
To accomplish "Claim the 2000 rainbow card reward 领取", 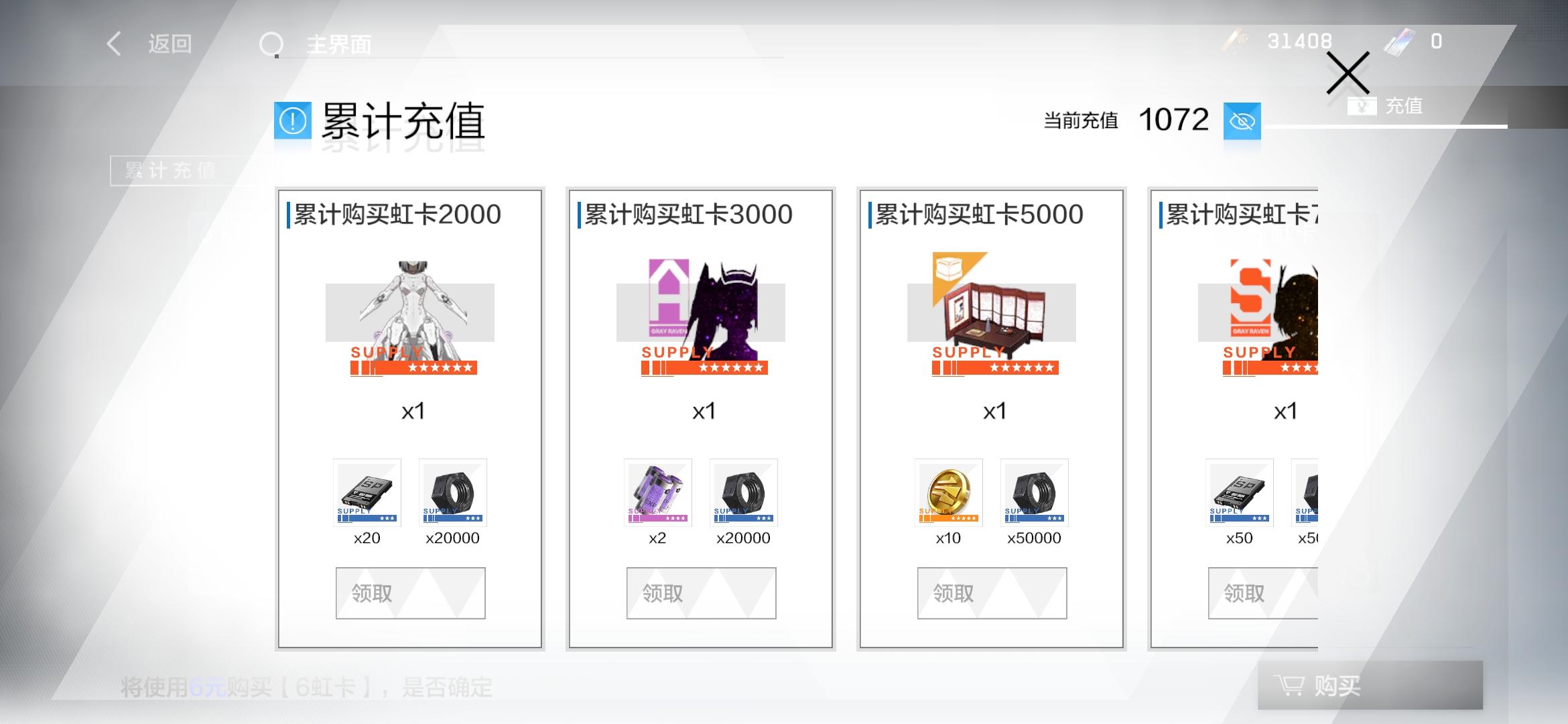I will (x=411, y=593).
